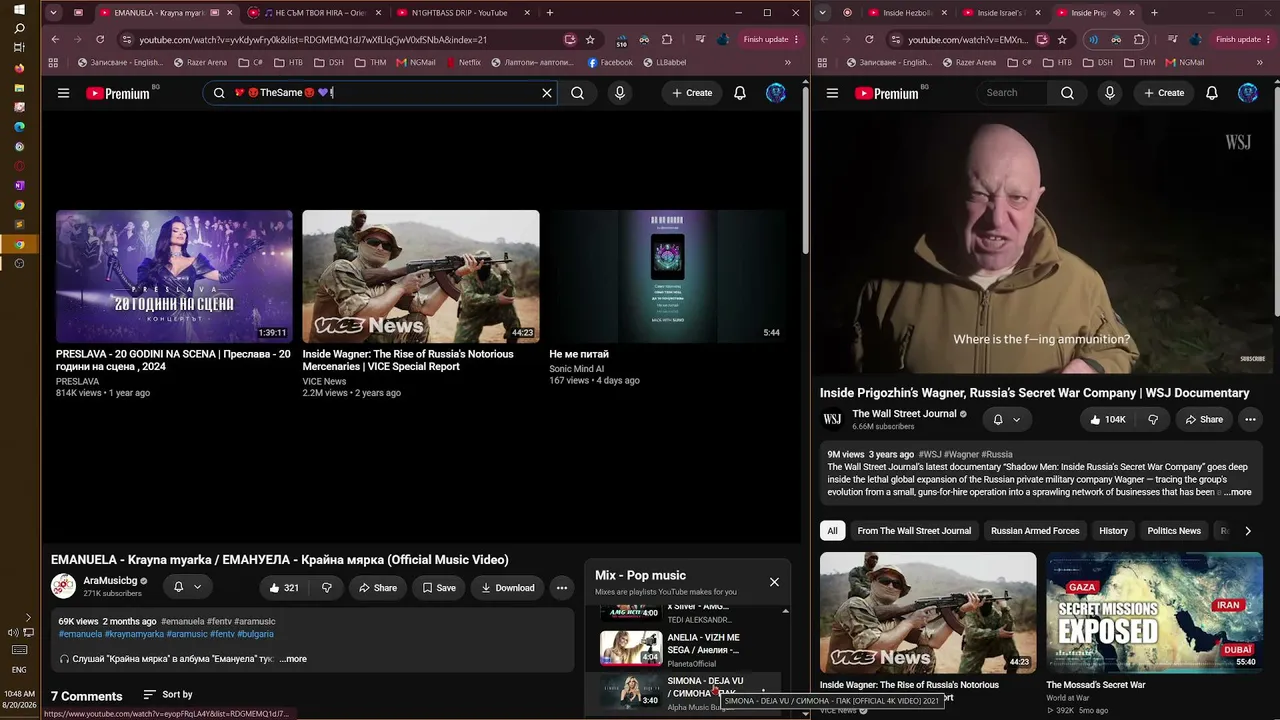Open more actions for the WSJ documentary
The image size is (1280, 720).
pyautogui.click(x=1250, y=420)
